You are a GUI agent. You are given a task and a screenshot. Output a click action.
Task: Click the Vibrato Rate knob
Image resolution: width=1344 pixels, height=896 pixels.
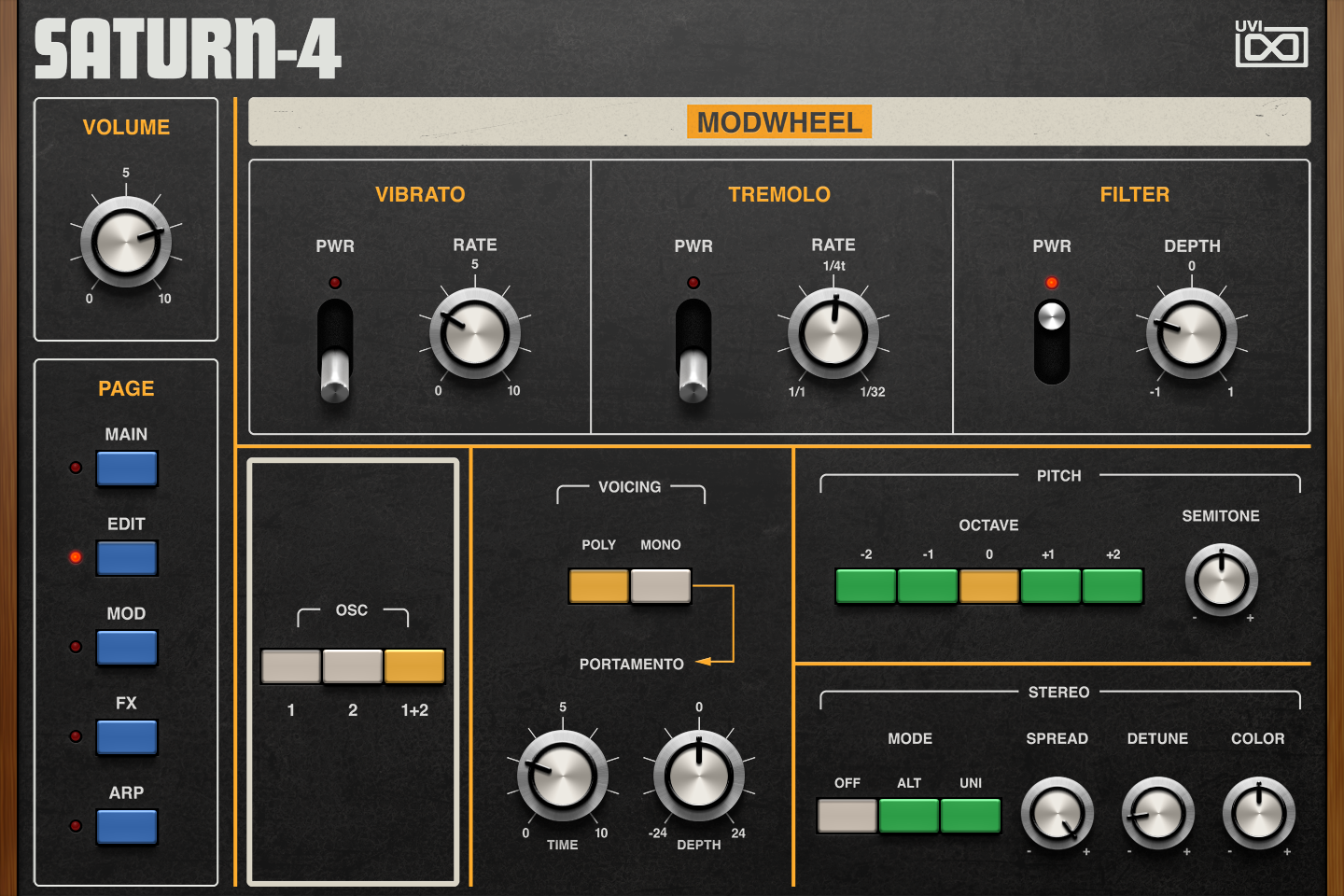click(x=475, y=333)
